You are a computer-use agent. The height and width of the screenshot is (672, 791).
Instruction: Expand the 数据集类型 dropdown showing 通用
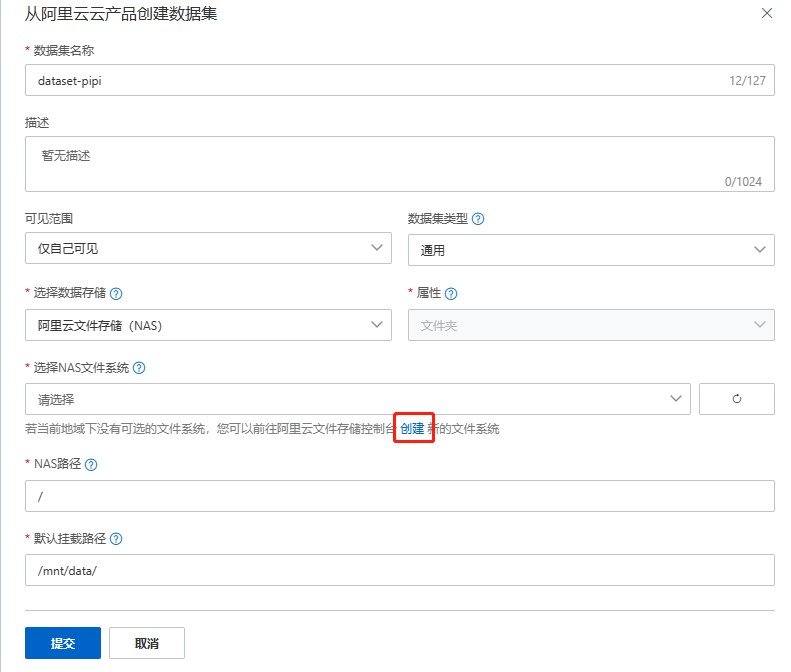tap(591, 250)
